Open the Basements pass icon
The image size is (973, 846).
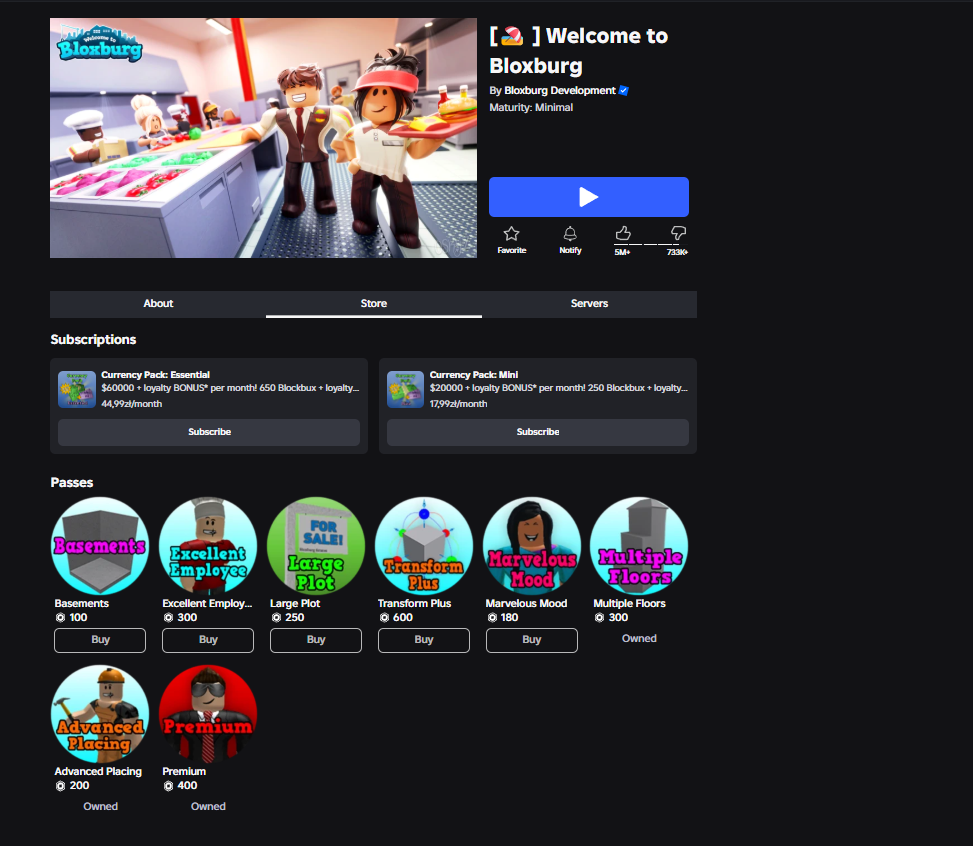(x=100, y=546)
